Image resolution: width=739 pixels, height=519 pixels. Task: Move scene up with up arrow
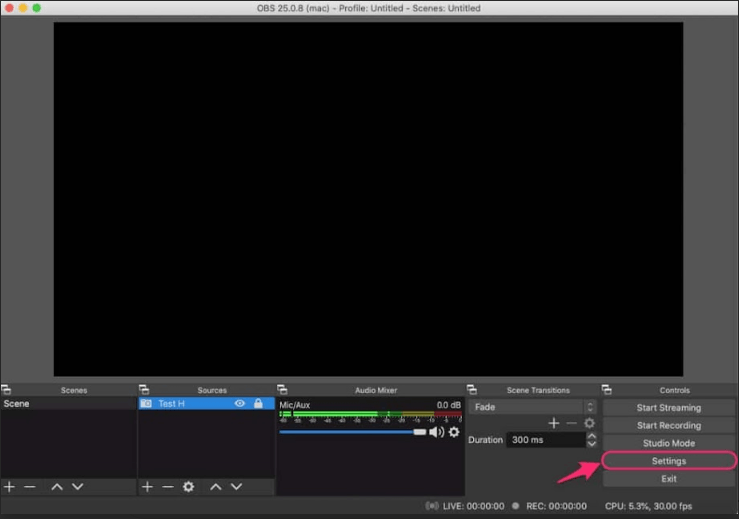click(57, 486)
